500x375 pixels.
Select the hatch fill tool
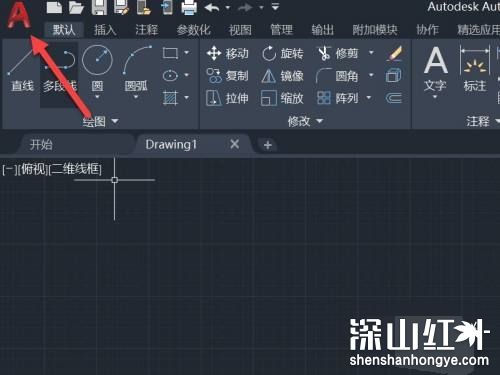(170, 98)
